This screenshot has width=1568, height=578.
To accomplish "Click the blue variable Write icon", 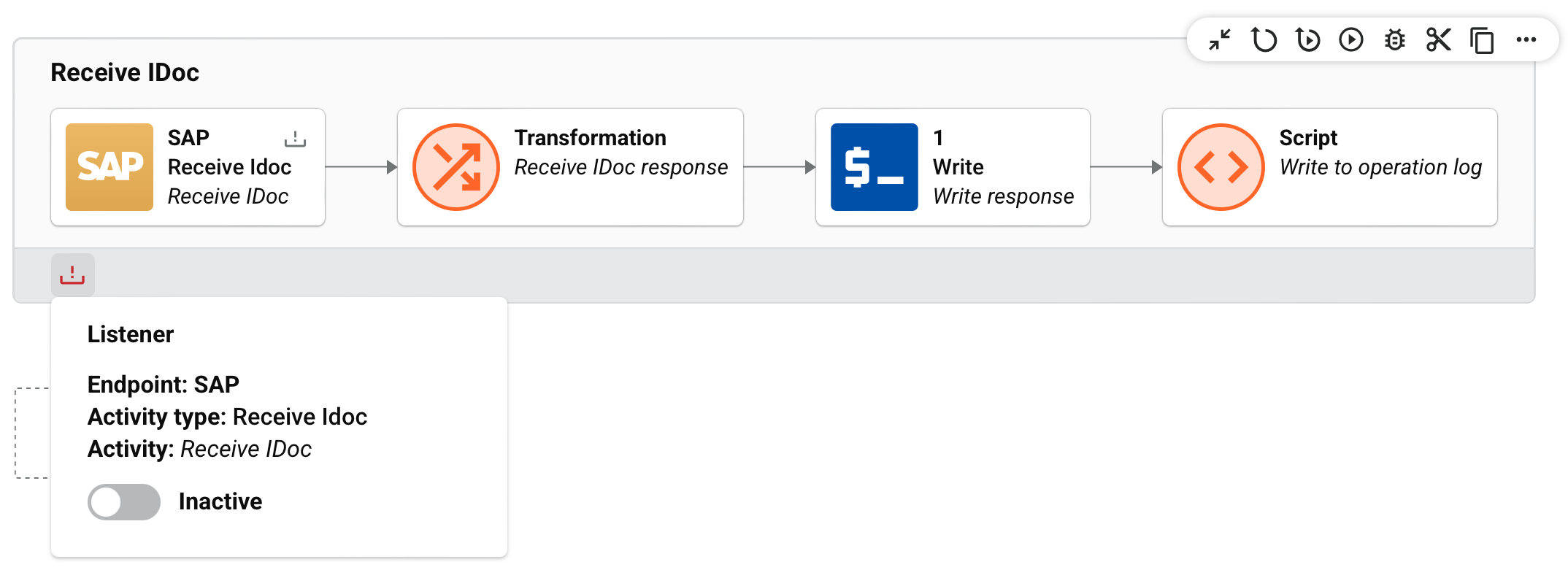I will [874, 167].
